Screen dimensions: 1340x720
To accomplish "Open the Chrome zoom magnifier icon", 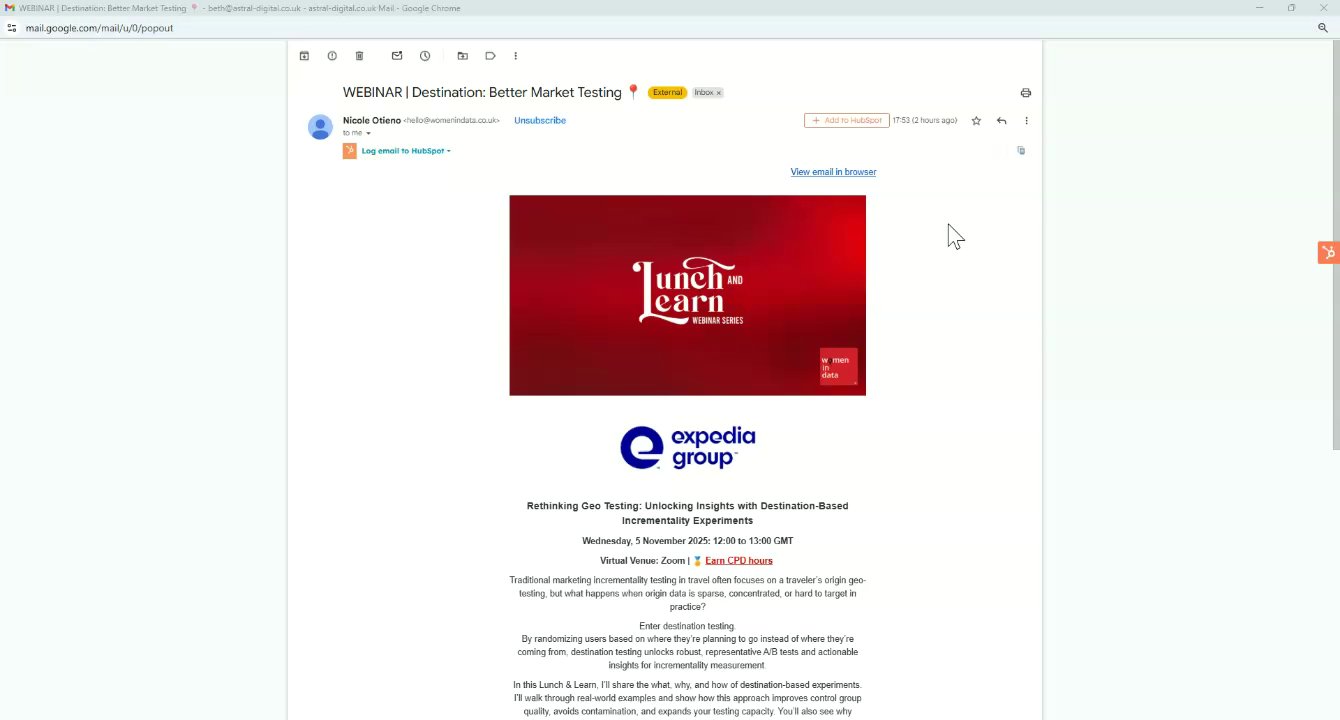I will (x=1322, y=28).
